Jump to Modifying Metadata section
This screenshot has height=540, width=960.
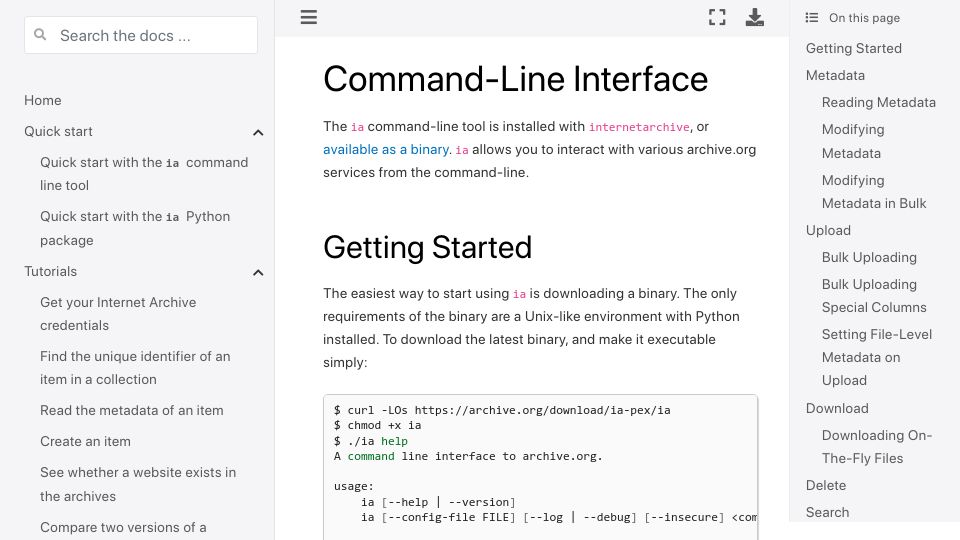tap(853, 141)
